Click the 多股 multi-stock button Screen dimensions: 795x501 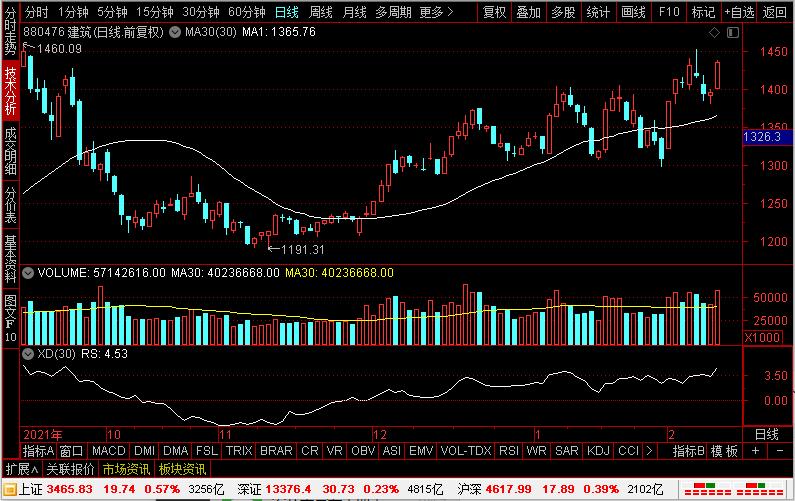click(563, 12)
